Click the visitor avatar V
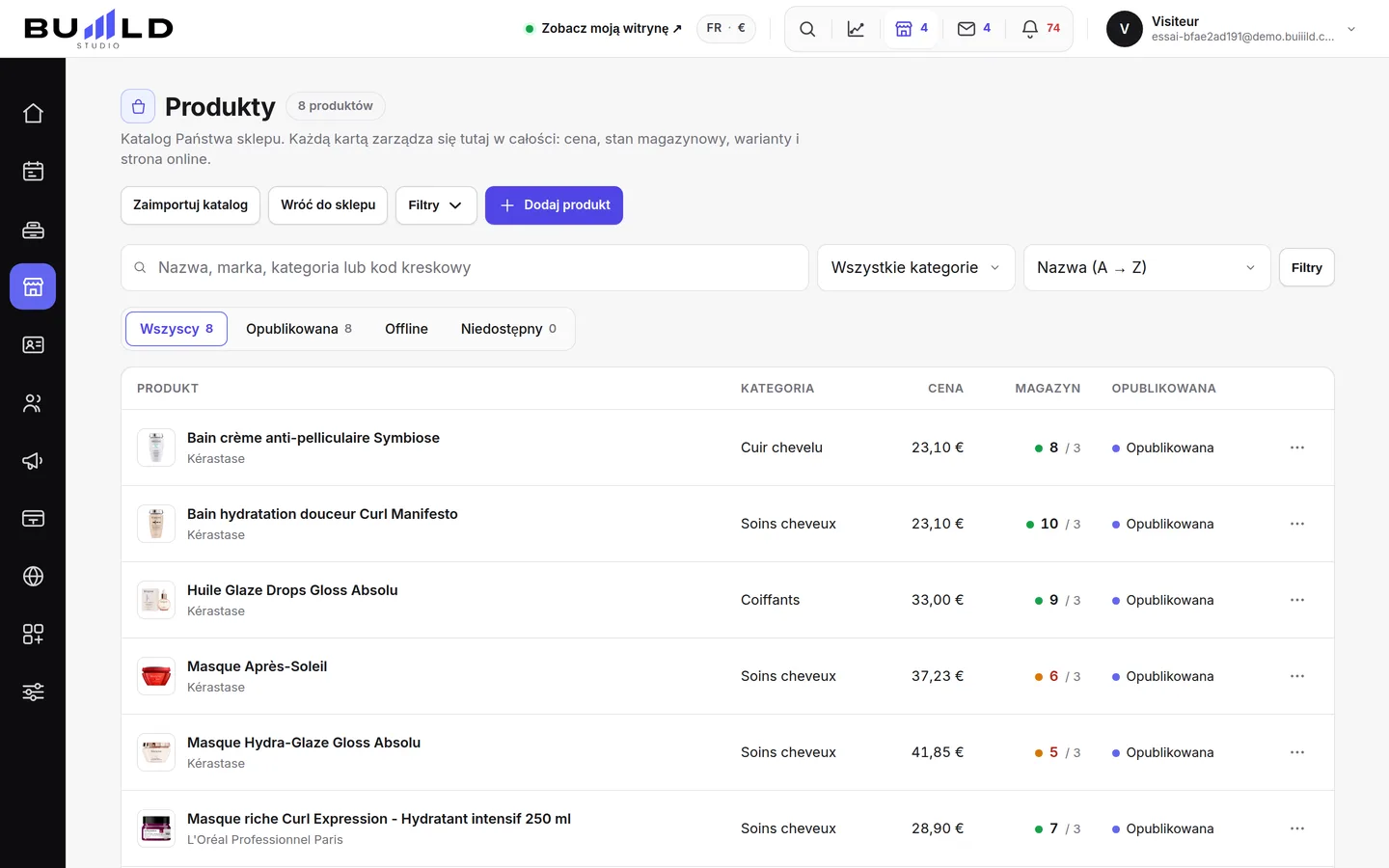The width and height of the screenshot is (1389, 868). pyautogui.click(x=1125, y=29)
